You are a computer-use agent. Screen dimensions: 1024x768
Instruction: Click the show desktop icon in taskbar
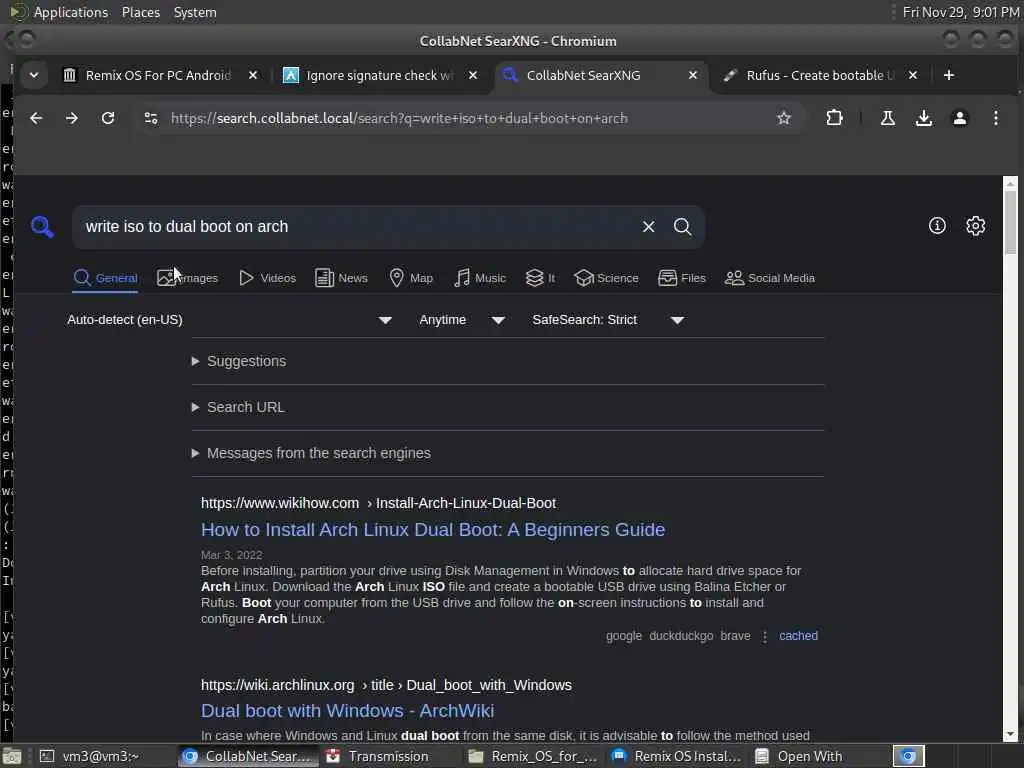point(12,756)
